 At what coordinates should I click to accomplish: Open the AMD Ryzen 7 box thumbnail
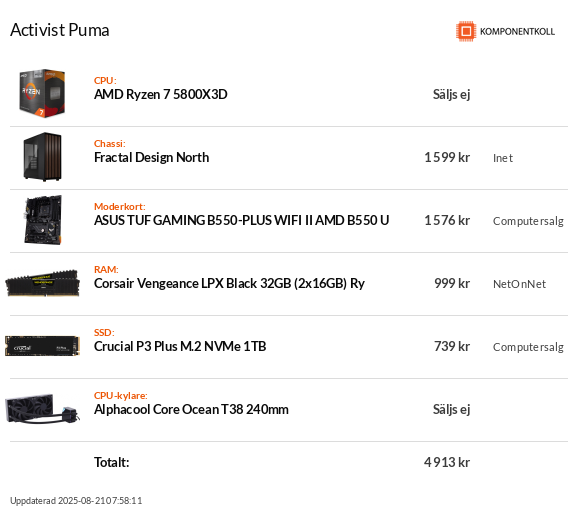(42, 93)
